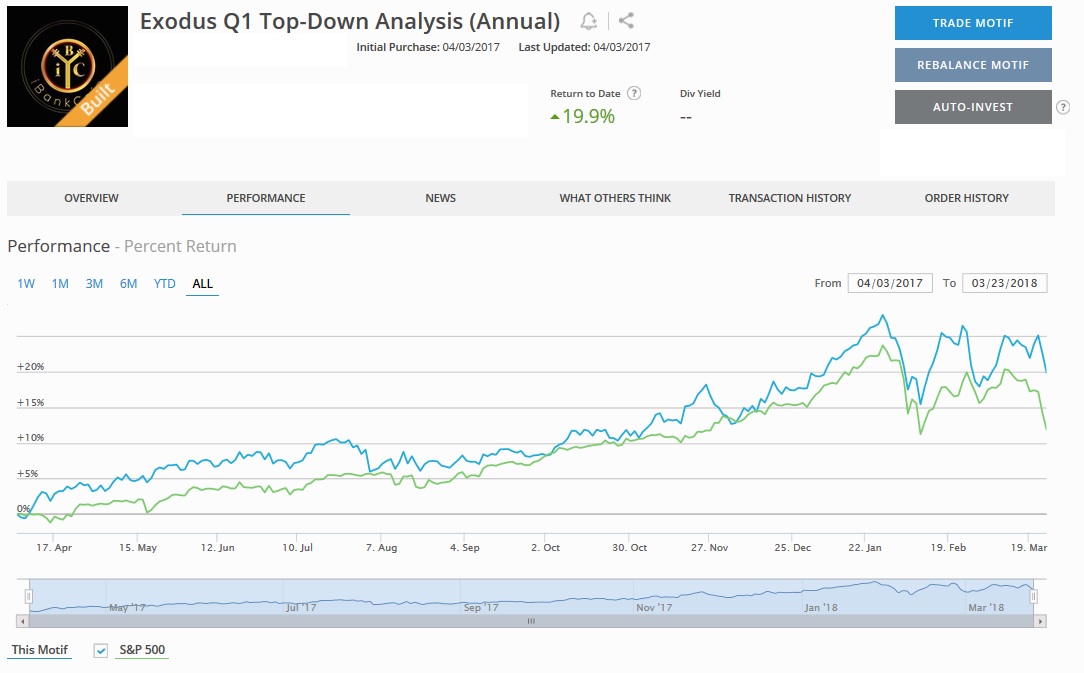Open the Return to Date help icon

click(x=634, y=93)
